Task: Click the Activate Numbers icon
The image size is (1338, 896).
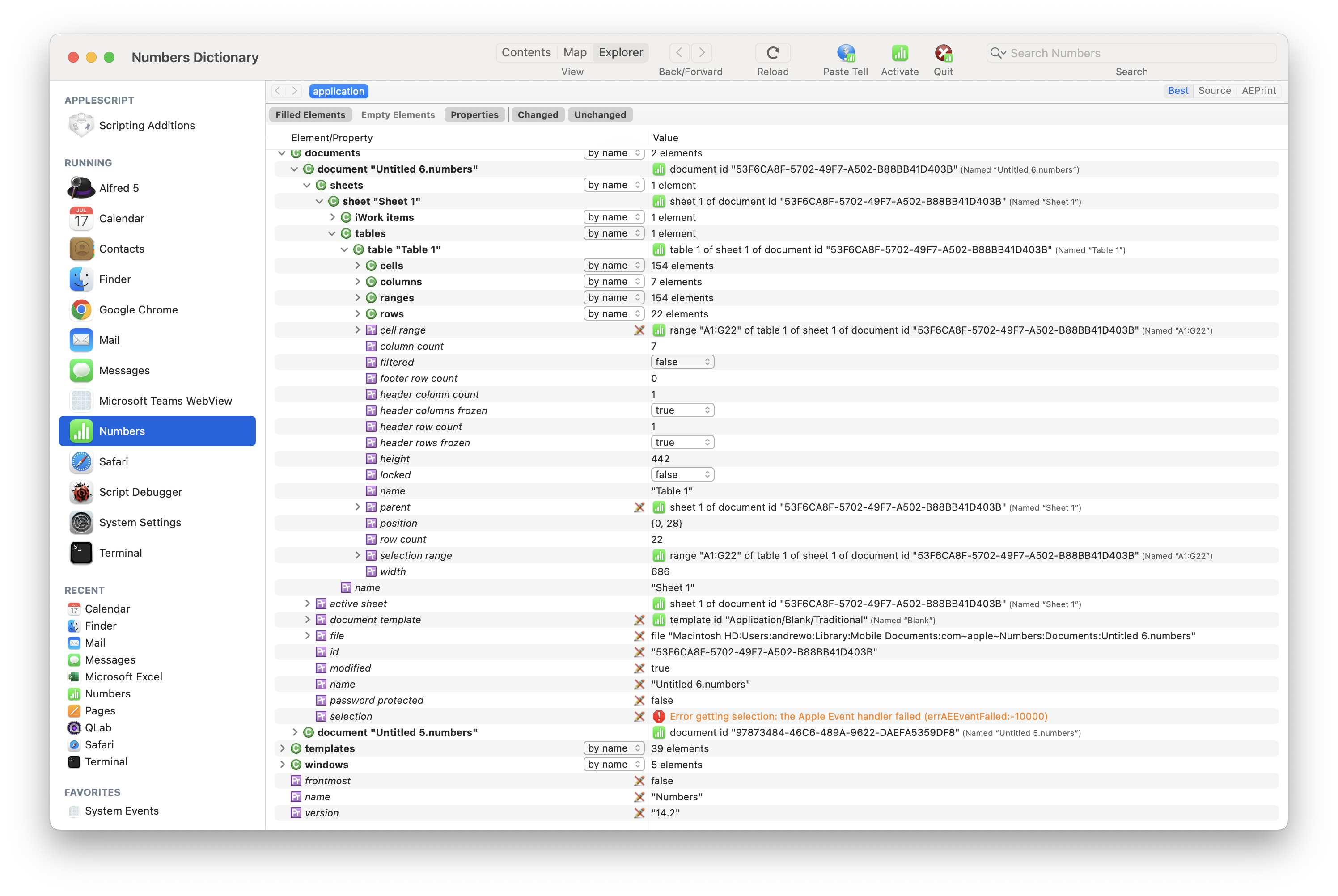Action: pyautogui.click(x=900, y=53)
